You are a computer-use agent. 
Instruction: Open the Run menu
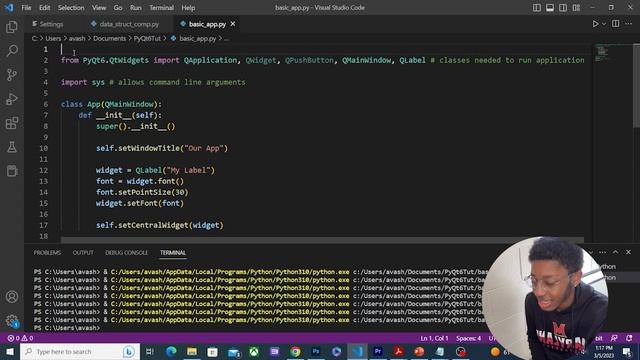point(136,8)
